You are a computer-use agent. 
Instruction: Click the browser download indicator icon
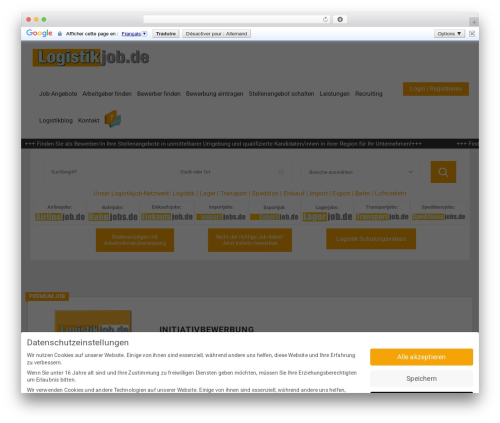(x=340, y=19)
